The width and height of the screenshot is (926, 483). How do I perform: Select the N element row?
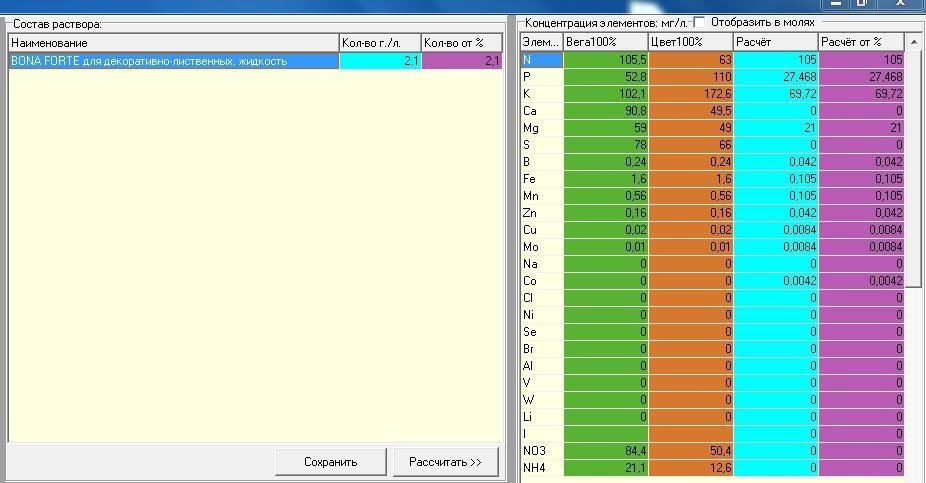click(712, 60)
